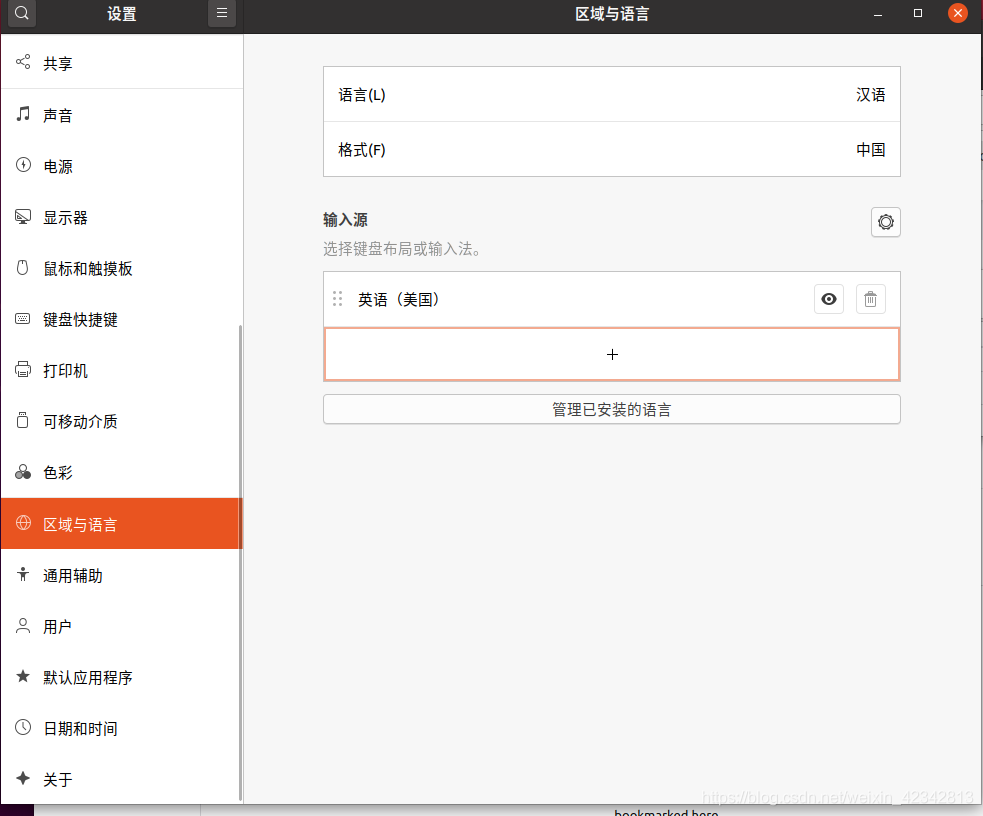Image resolution: width=983 pixels, height=816 pixels.
Task: Click the removable media icon beside 可移动介质
Action: (x=23, y=421)
